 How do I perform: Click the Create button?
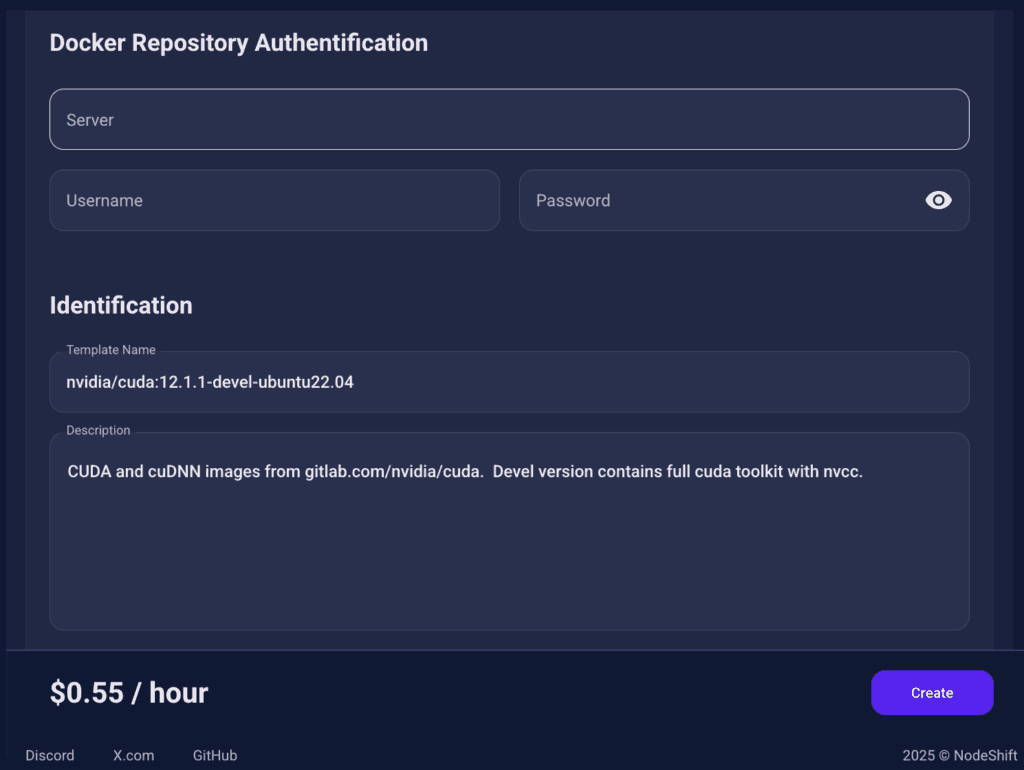click(x=932, y=692)
